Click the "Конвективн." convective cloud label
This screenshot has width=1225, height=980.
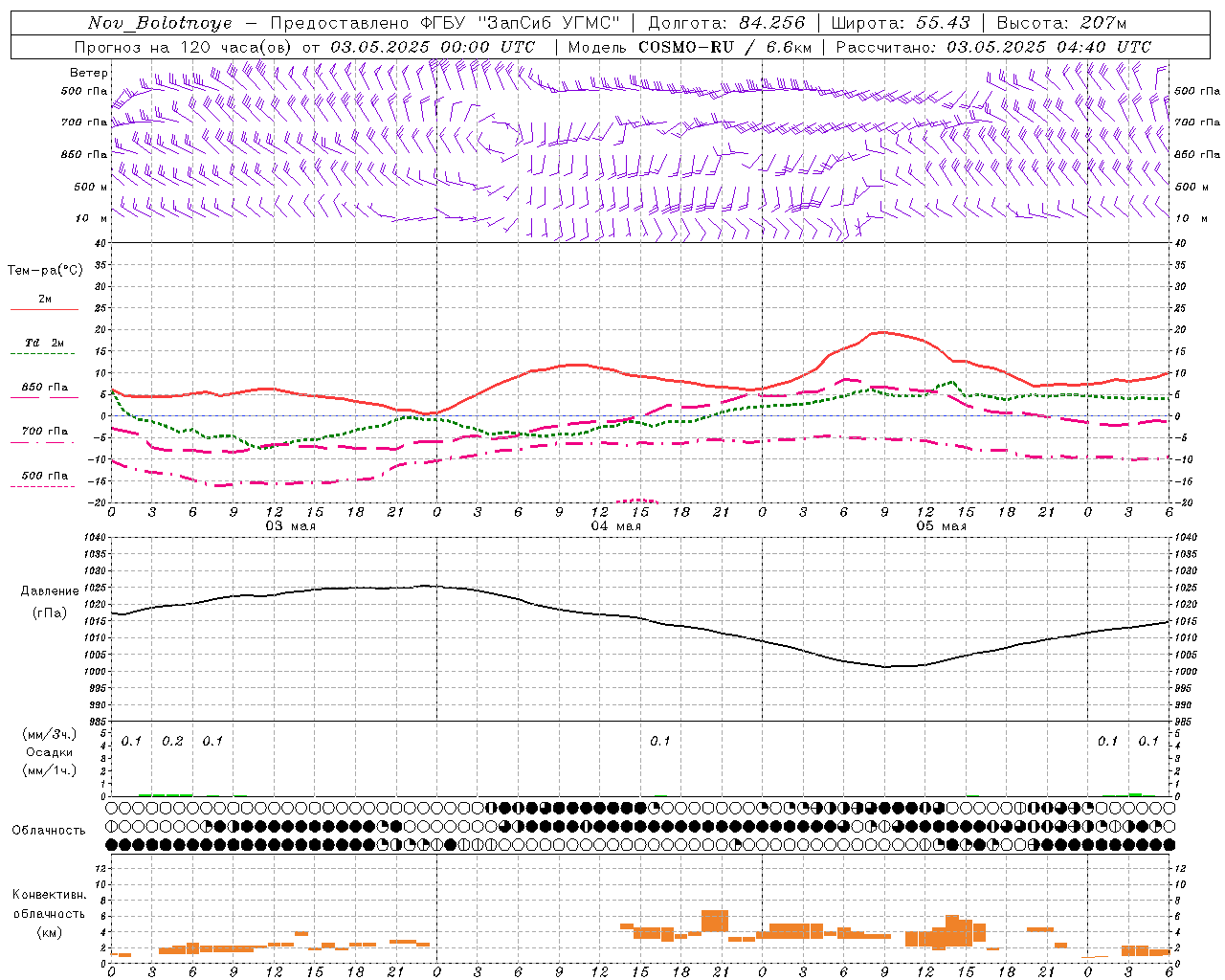coord(50,895)
